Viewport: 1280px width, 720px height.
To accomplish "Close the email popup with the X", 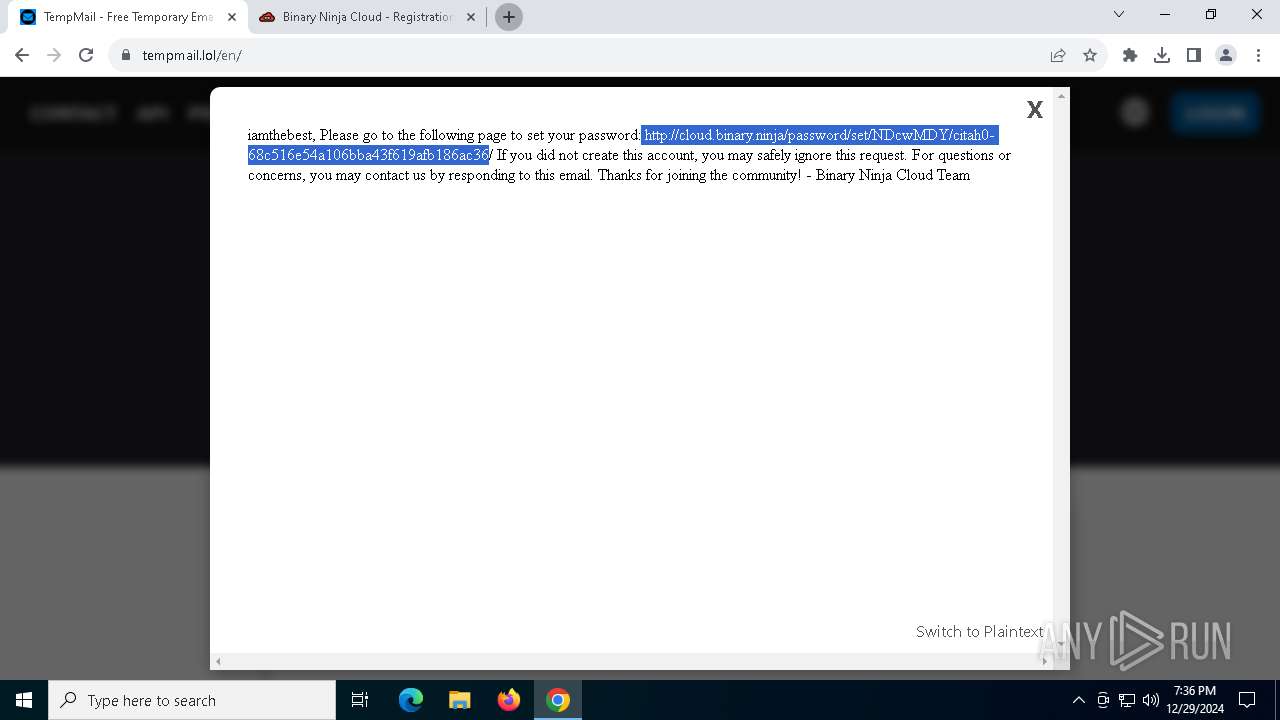I will pyautogui.click(x=1035, y=110).
